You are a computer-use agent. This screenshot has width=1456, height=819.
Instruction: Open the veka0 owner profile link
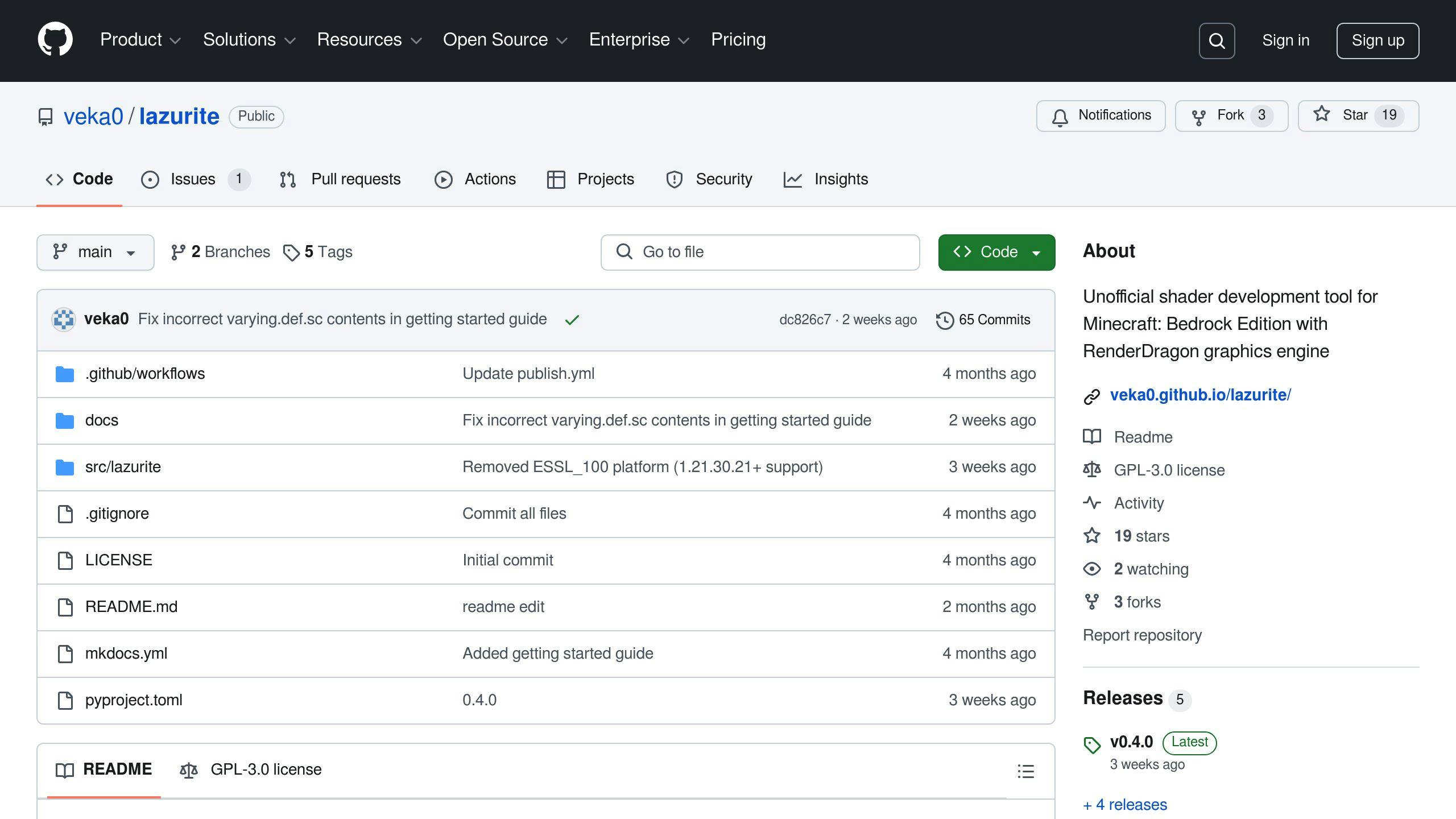tap(93, 117)
